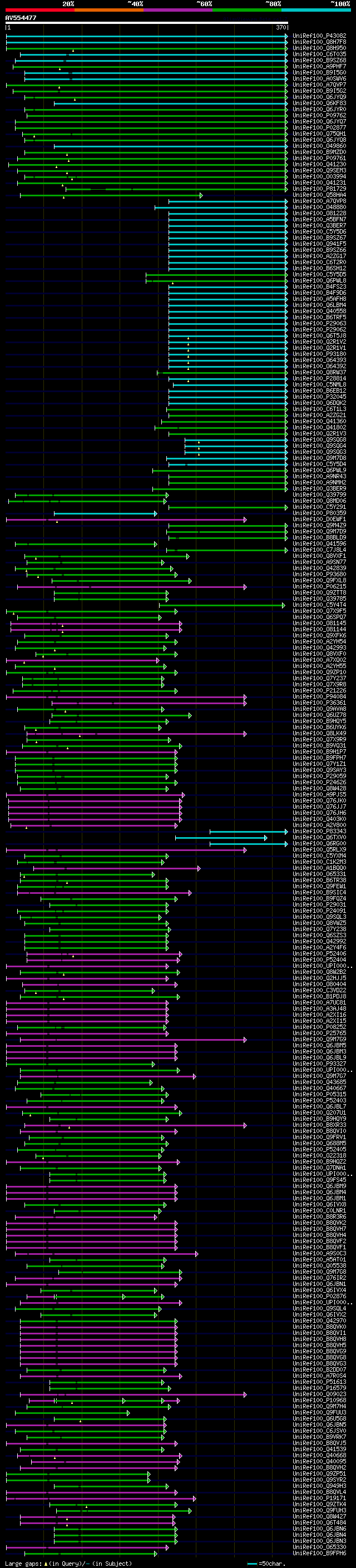This screenshot has width=356, height=1568.
Task: Select the UniRef100_Q6SPQ7 label
Action: [x=319, y=617]
